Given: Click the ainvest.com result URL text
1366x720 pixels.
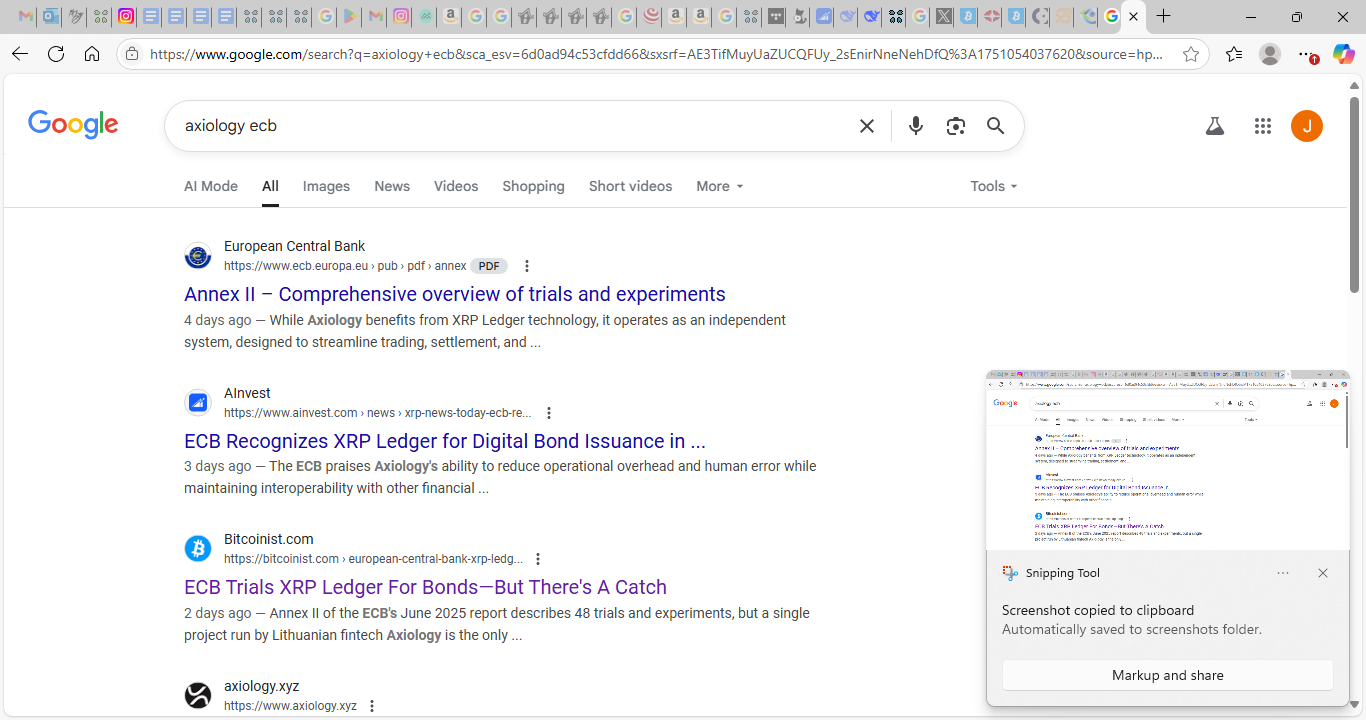Looking at the screenshot, I should pyautogui.click(x=377, y=413).
